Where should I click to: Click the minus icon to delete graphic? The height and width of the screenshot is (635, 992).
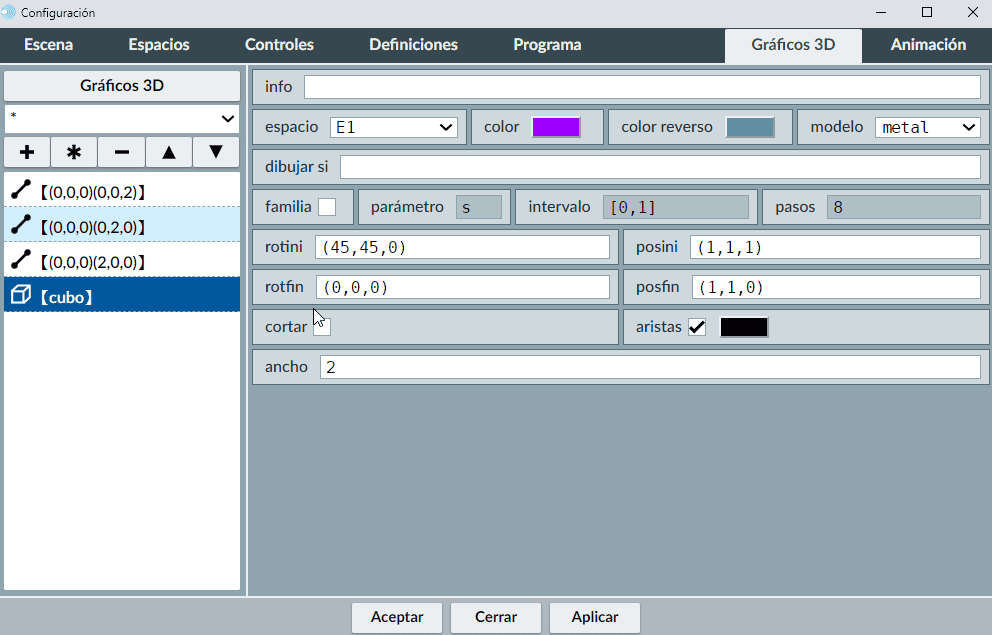coord(121,152)
